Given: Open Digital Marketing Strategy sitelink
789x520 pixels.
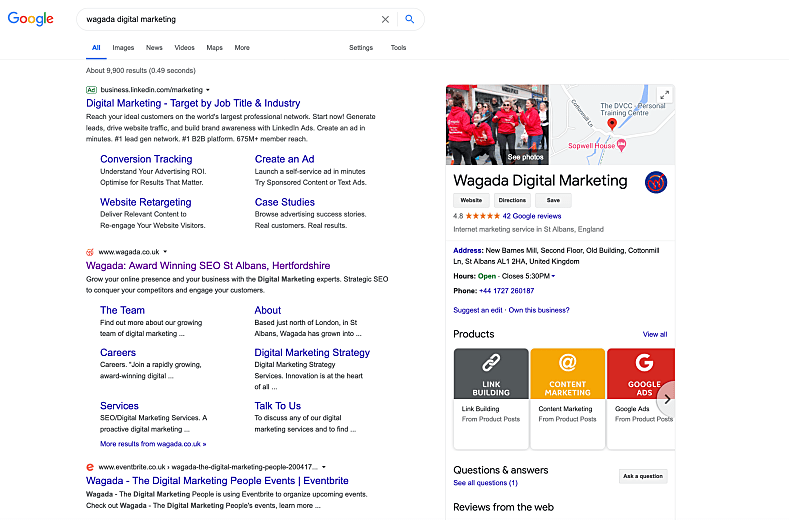Looking at the screenshot, I should [x=312, y=352].
